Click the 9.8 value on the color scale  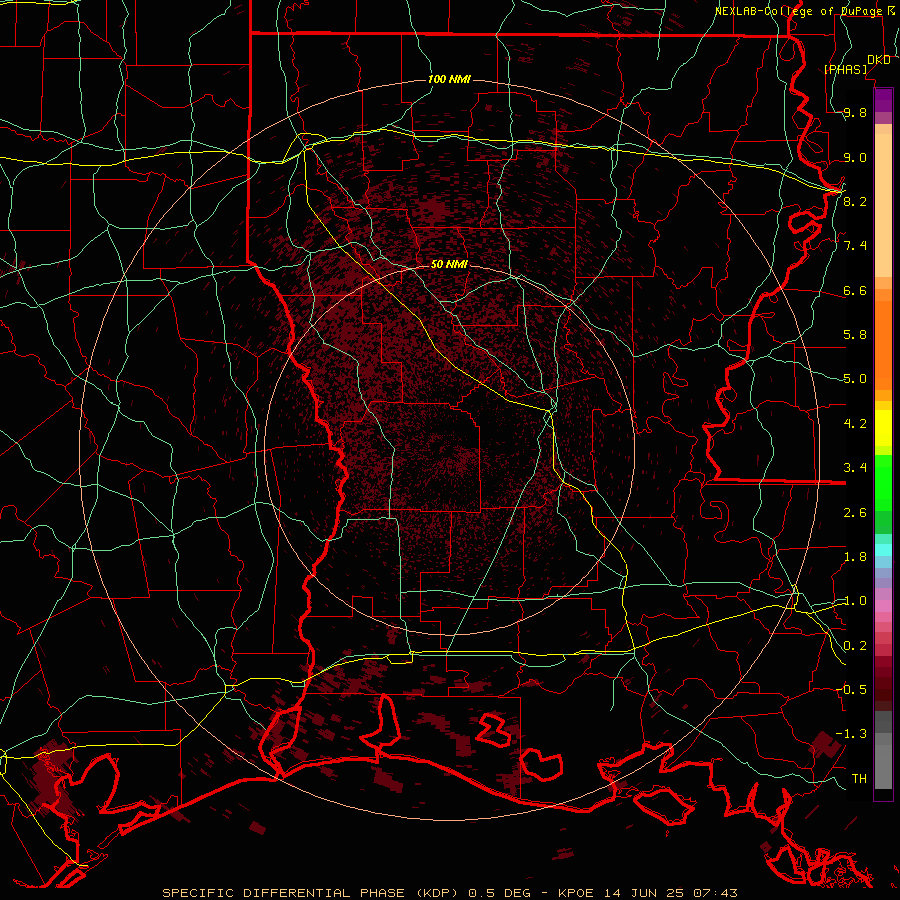click(855, 112)
